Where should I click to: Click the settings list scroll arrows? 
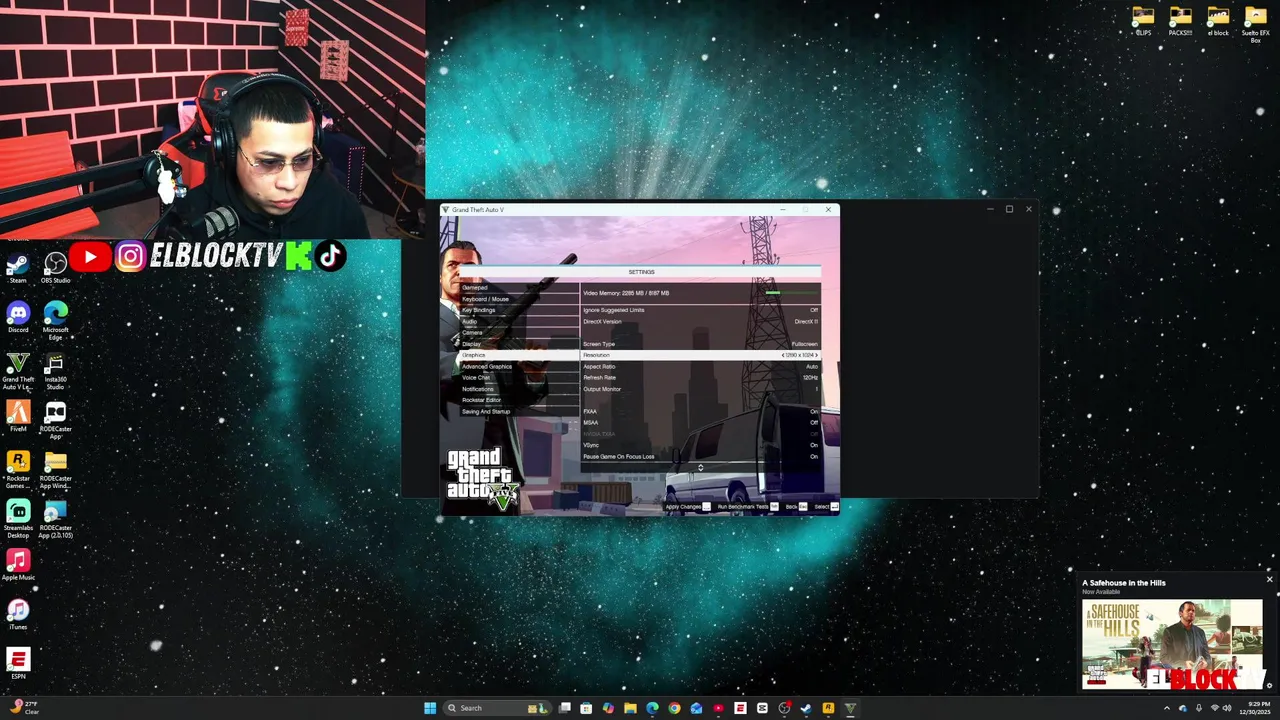pyautogui.click(x=700, y=468)
